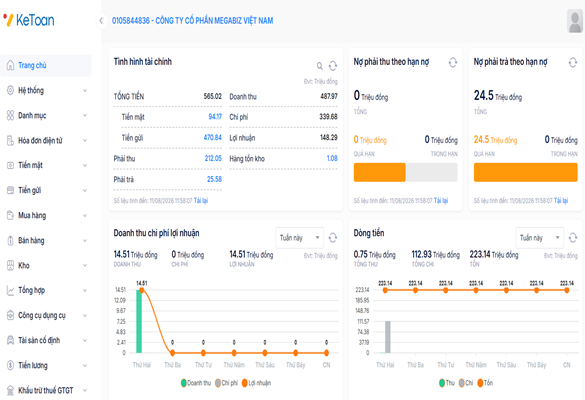Click Tải lại in Nợ phải thu panel

click(x=441, y=201)
